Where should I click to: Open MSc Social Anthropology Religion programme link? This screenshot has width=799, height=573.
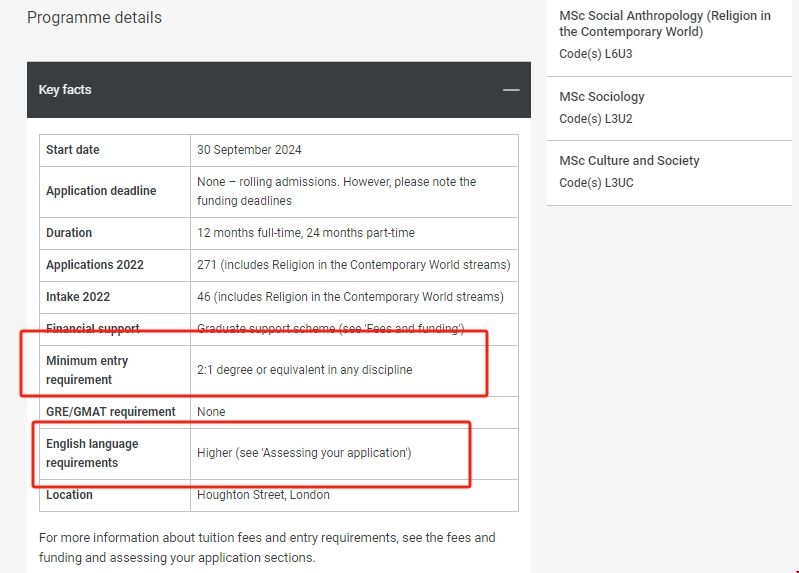pyautogui.click(x=665, y=23)
